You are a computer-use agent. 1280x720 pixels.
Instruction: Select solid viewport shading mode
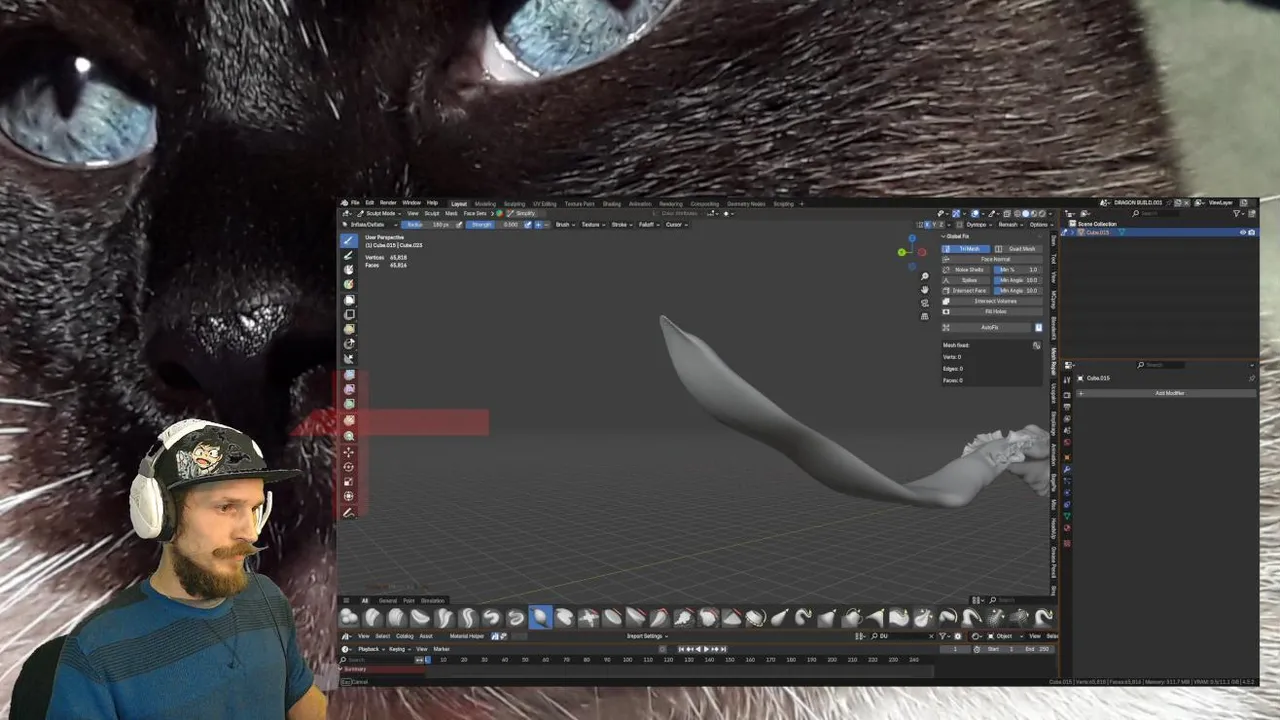1025,213
